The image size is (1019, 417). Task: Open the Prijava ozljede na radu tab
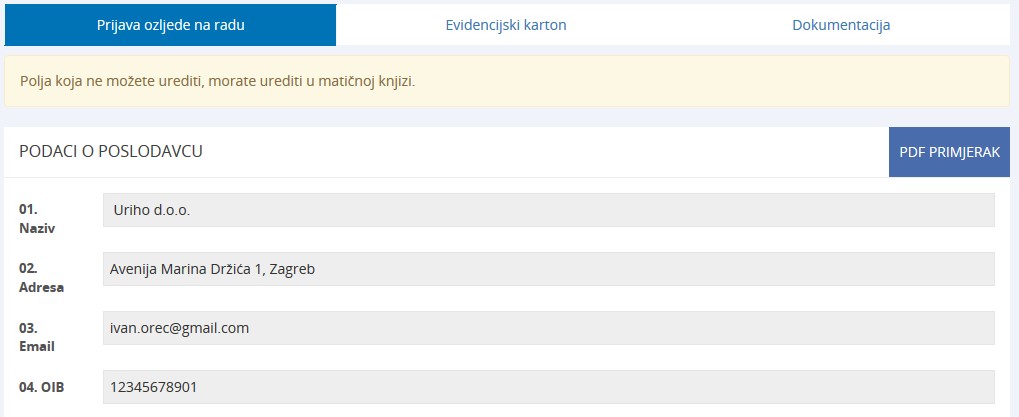click(x=170, y=25)
